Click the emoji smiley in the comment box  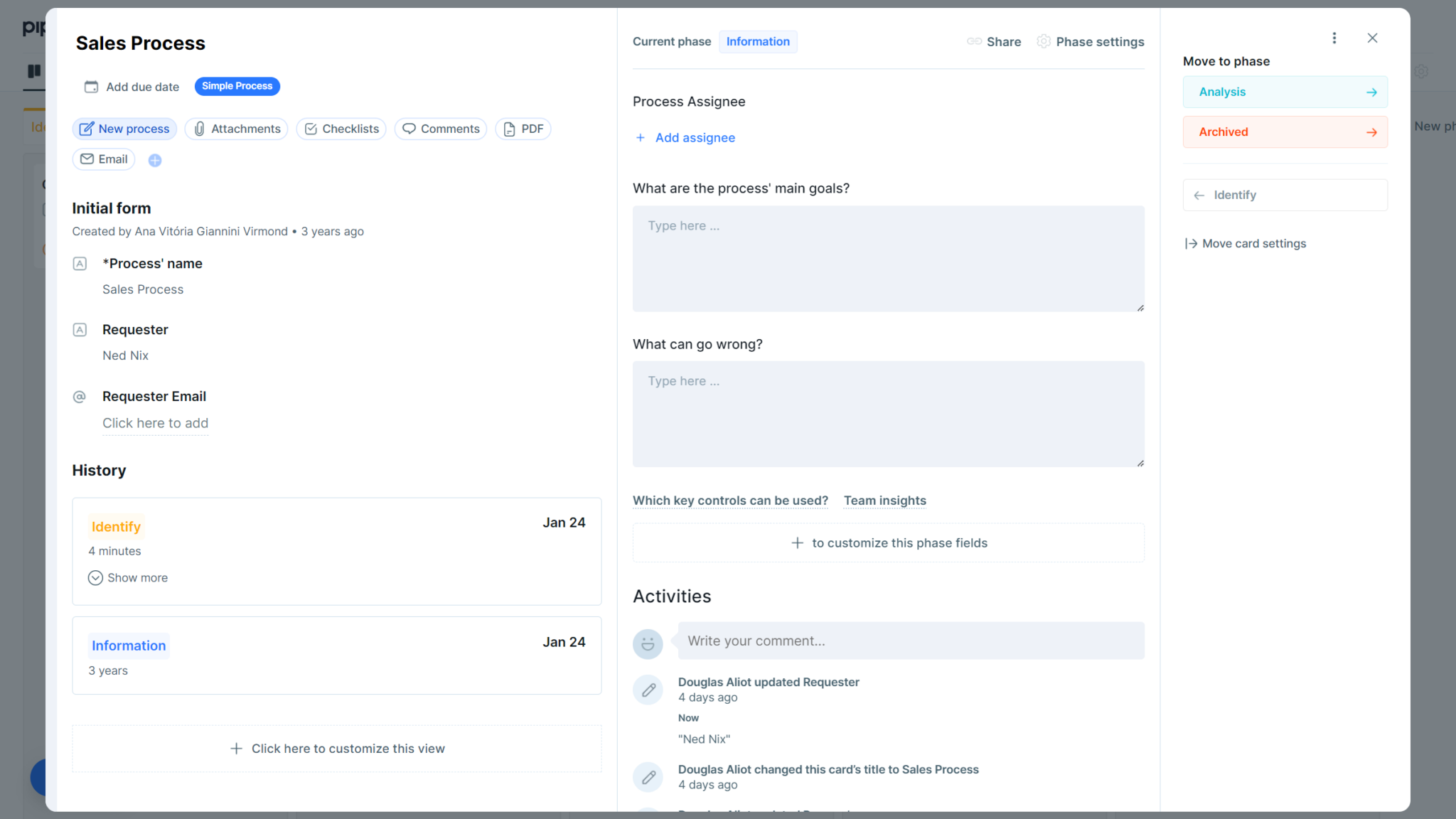click(x=647, y=643)
